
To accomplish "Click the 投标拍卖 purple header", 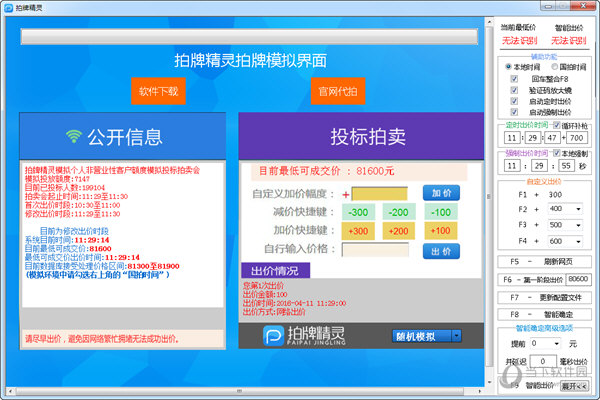I will point(361,136).
